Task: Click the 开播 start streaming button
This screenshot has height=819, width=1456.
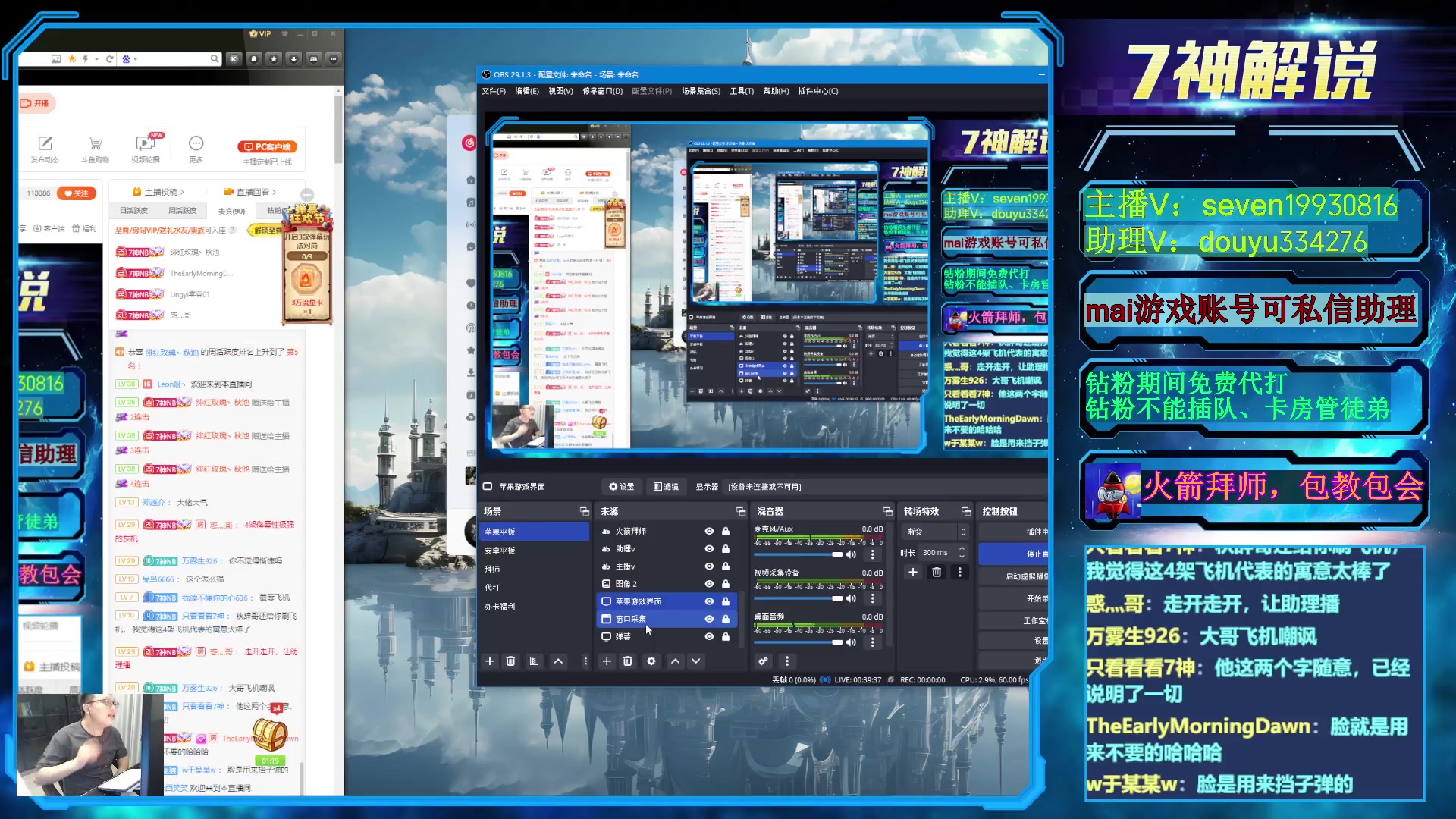Action: [36, 103]
